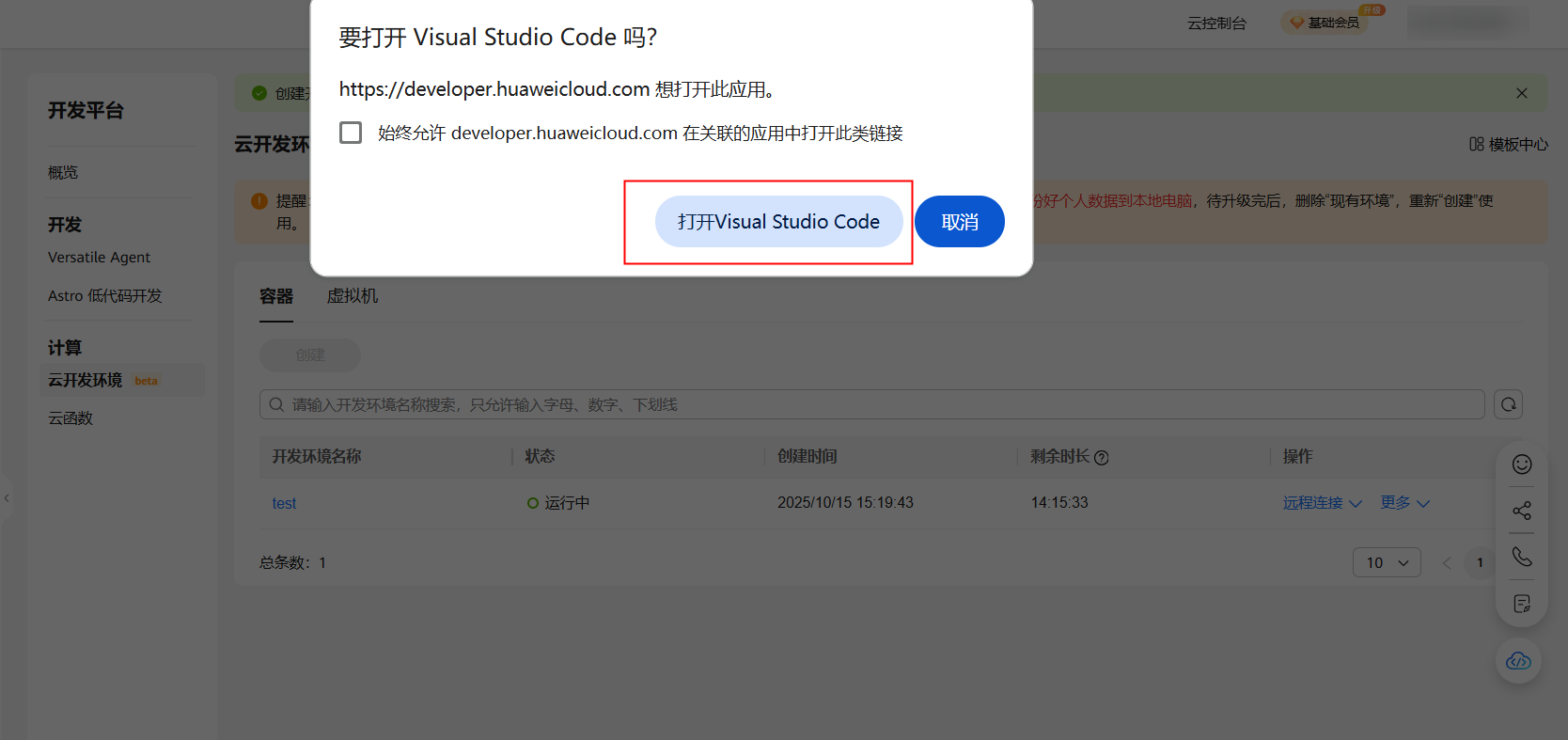This screenshot has width=1568, height=740.
Task: Switch to the 容器 tab
Action: coord(276,296)
